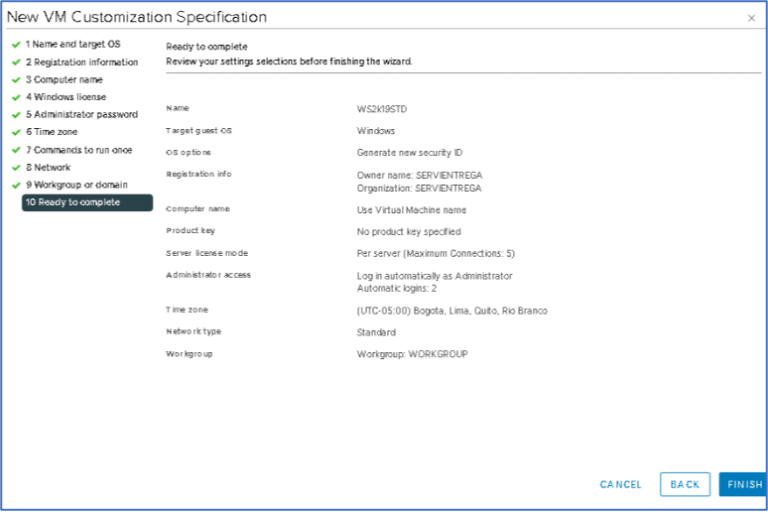Select the highlighted Ready to complete step
This screenshot has height=512, width=768.
click(x=87, y=203)
